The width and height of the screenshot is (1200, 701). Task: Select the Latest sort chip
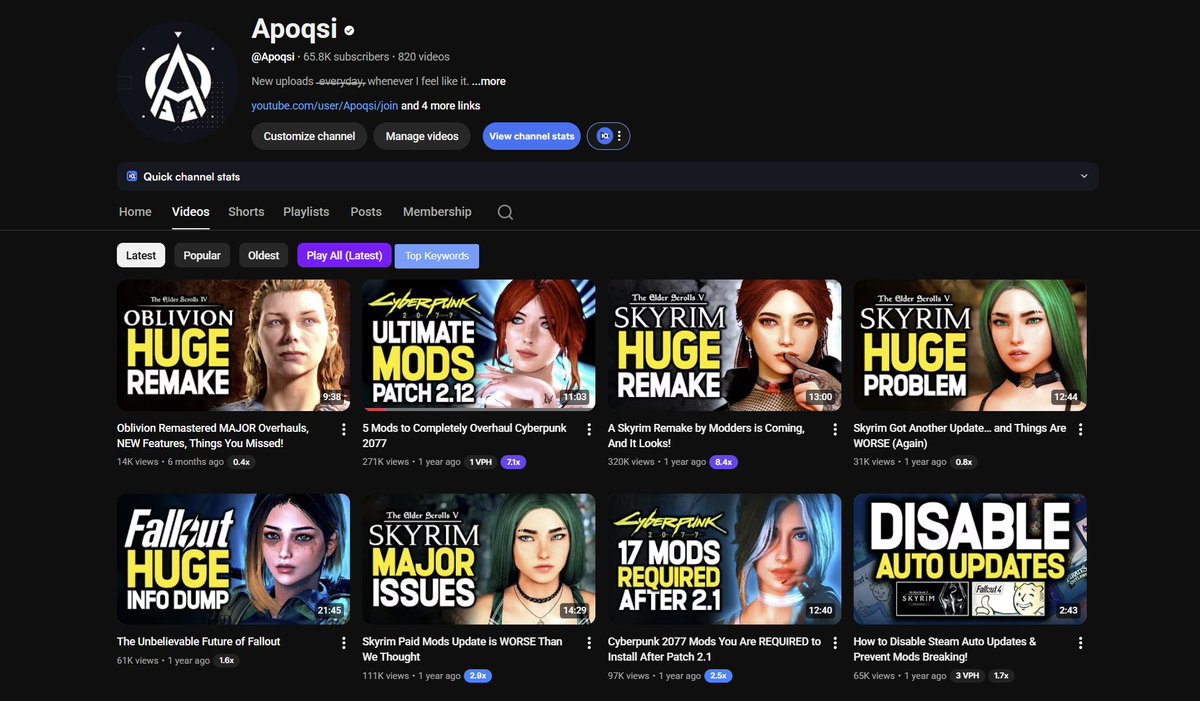coord(141,255)
